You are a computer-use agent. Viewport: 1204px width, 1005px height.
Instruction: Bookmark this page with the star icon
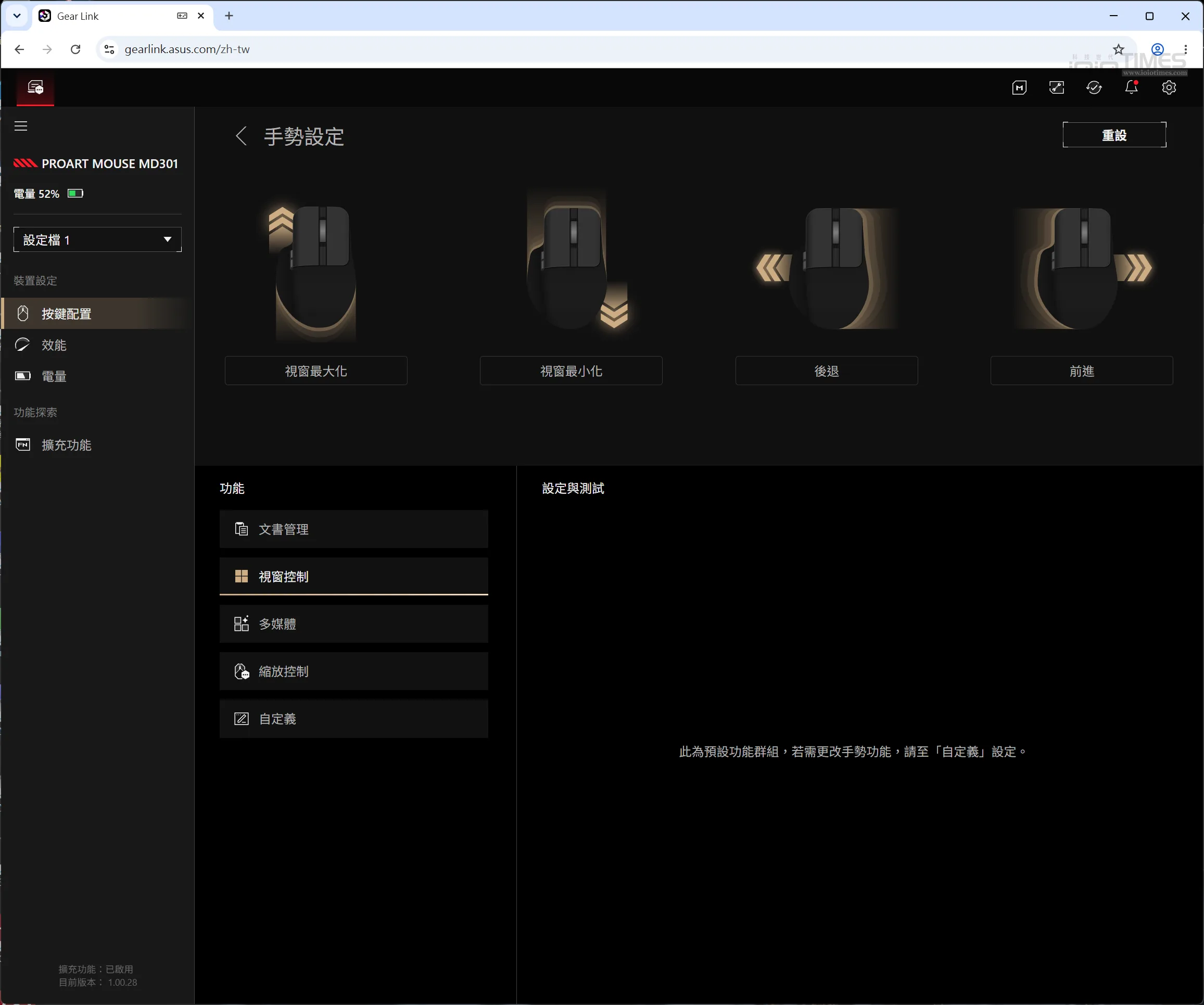[1118, 49]
